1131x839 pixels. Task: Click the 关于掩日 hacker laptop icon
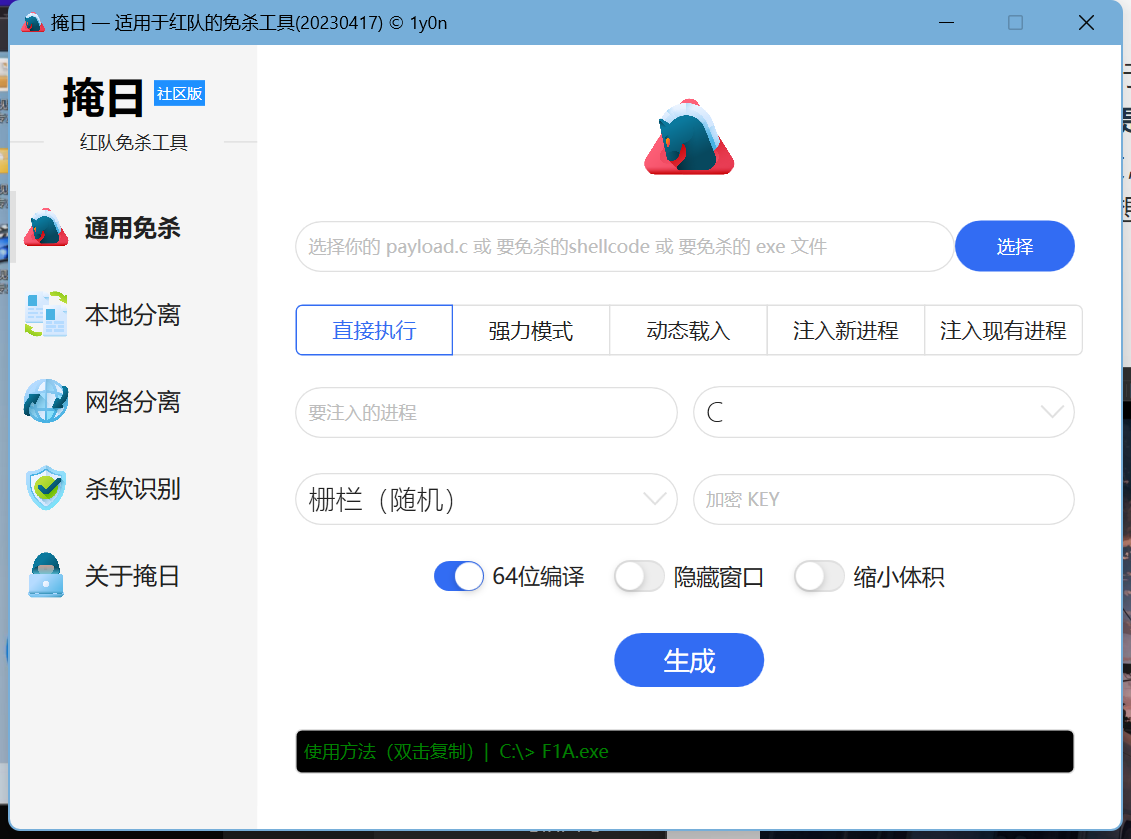tap(46, 575)
